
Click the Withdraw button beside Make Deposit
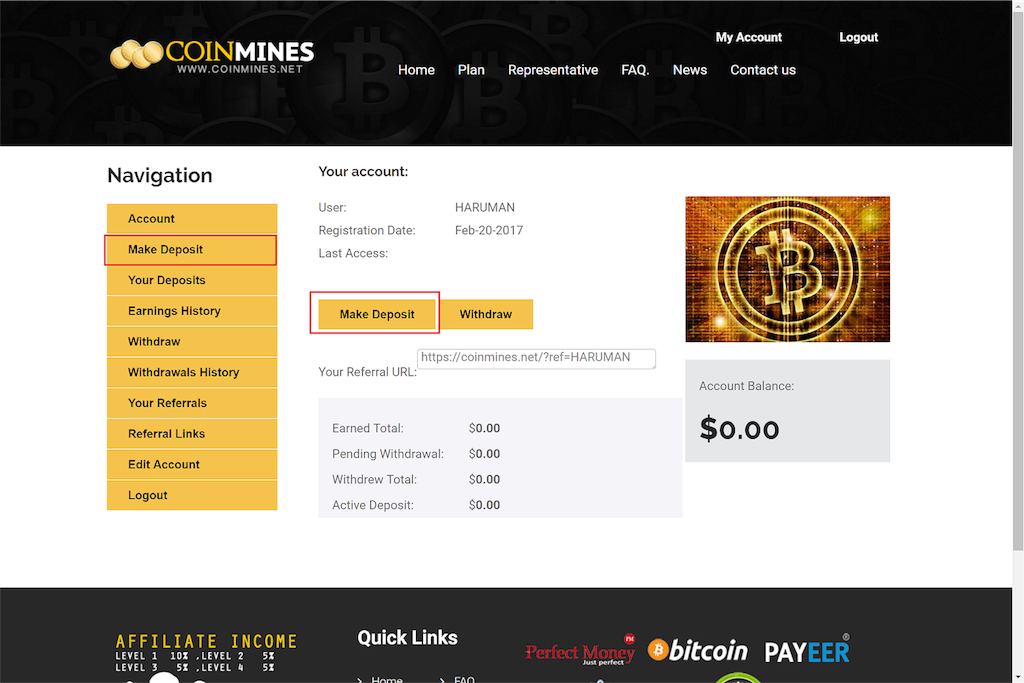click(486, 314)
